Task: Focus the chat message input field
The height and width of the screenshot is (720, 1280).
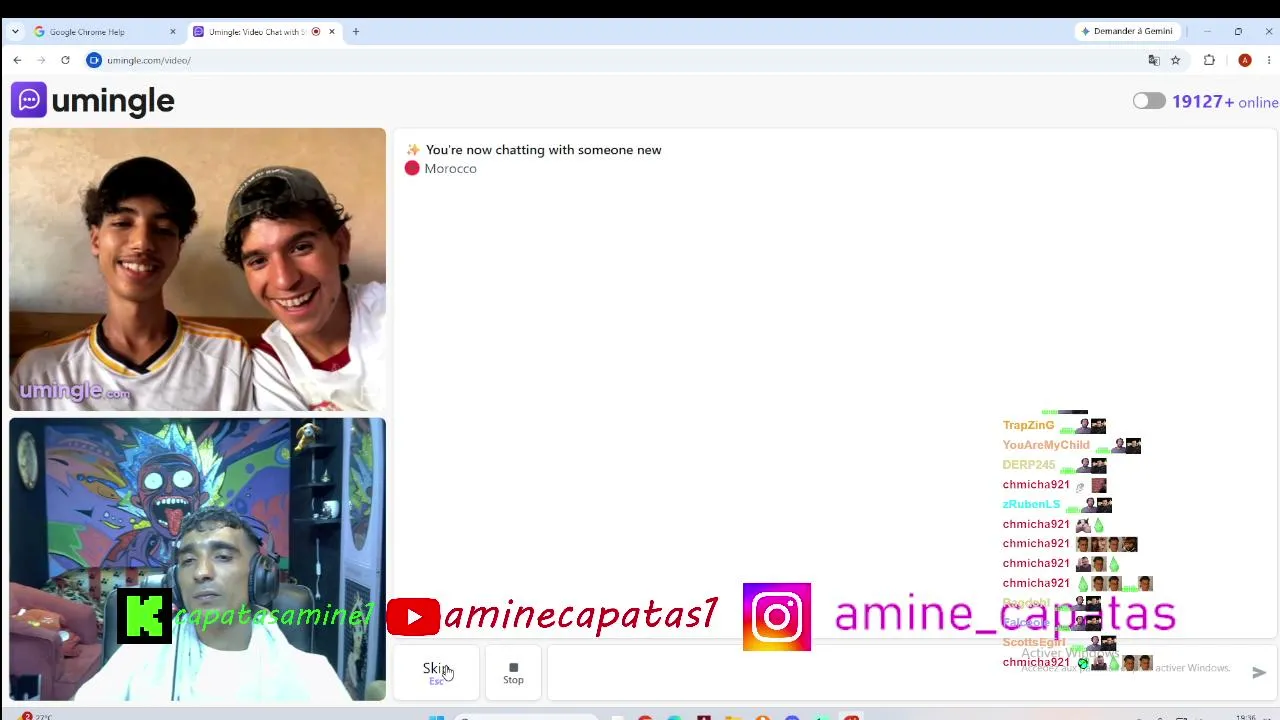Action: (895, 672)
